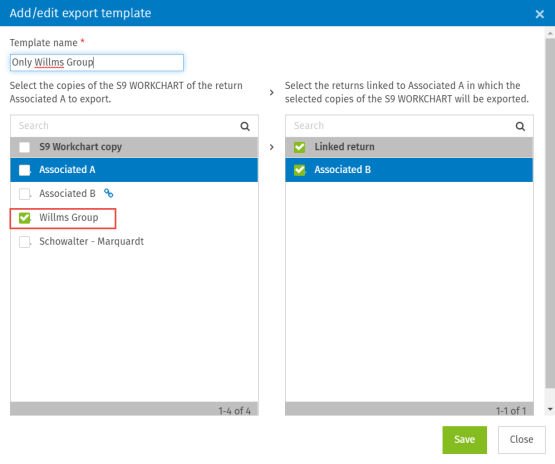Screen dimensions: 555x464
Task: Select the Schowalter - Marquardt row
Action: [x=134, y=242]
